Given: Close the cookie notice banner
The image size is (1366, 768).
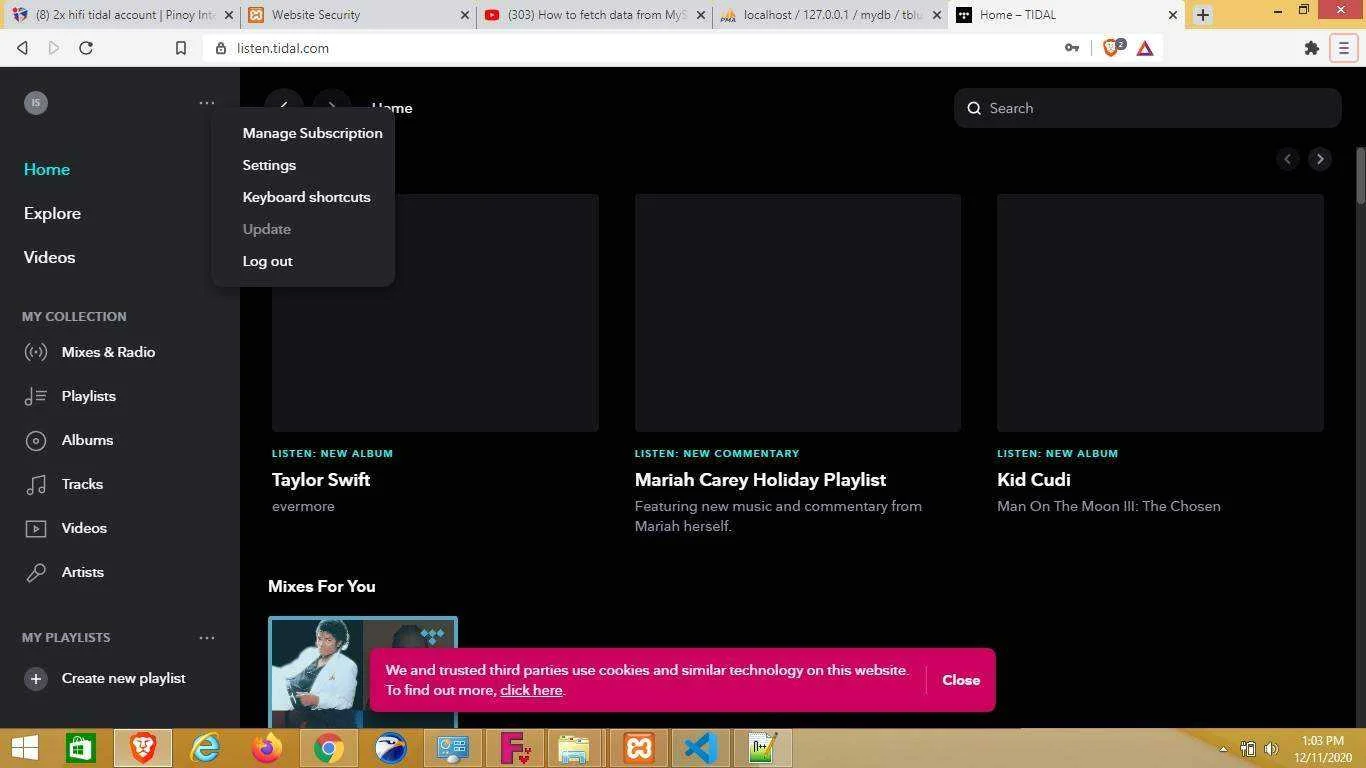Looking at the screenshot, I should [961, 680].
